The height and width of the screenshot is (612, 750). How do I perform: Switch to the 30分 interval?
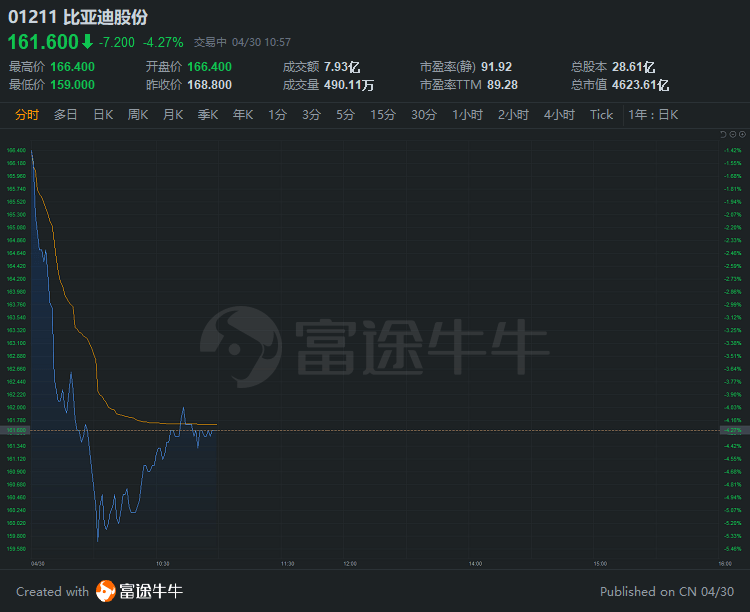[x=424, y=115]
